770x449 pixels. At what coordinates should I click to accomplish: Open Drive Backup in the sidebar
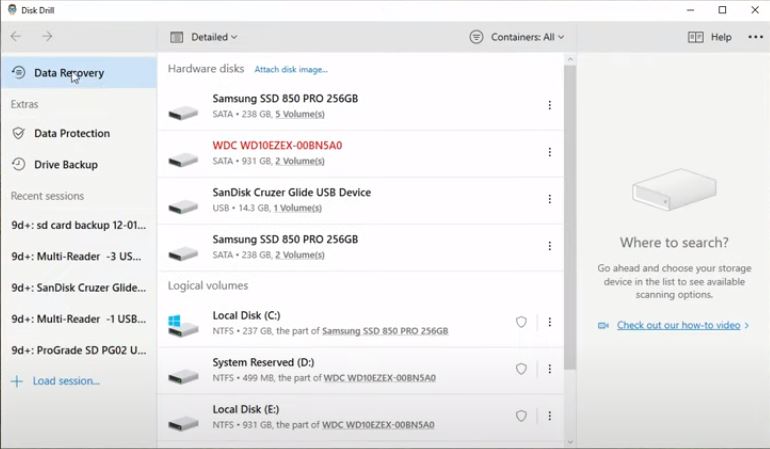point(79,165)
